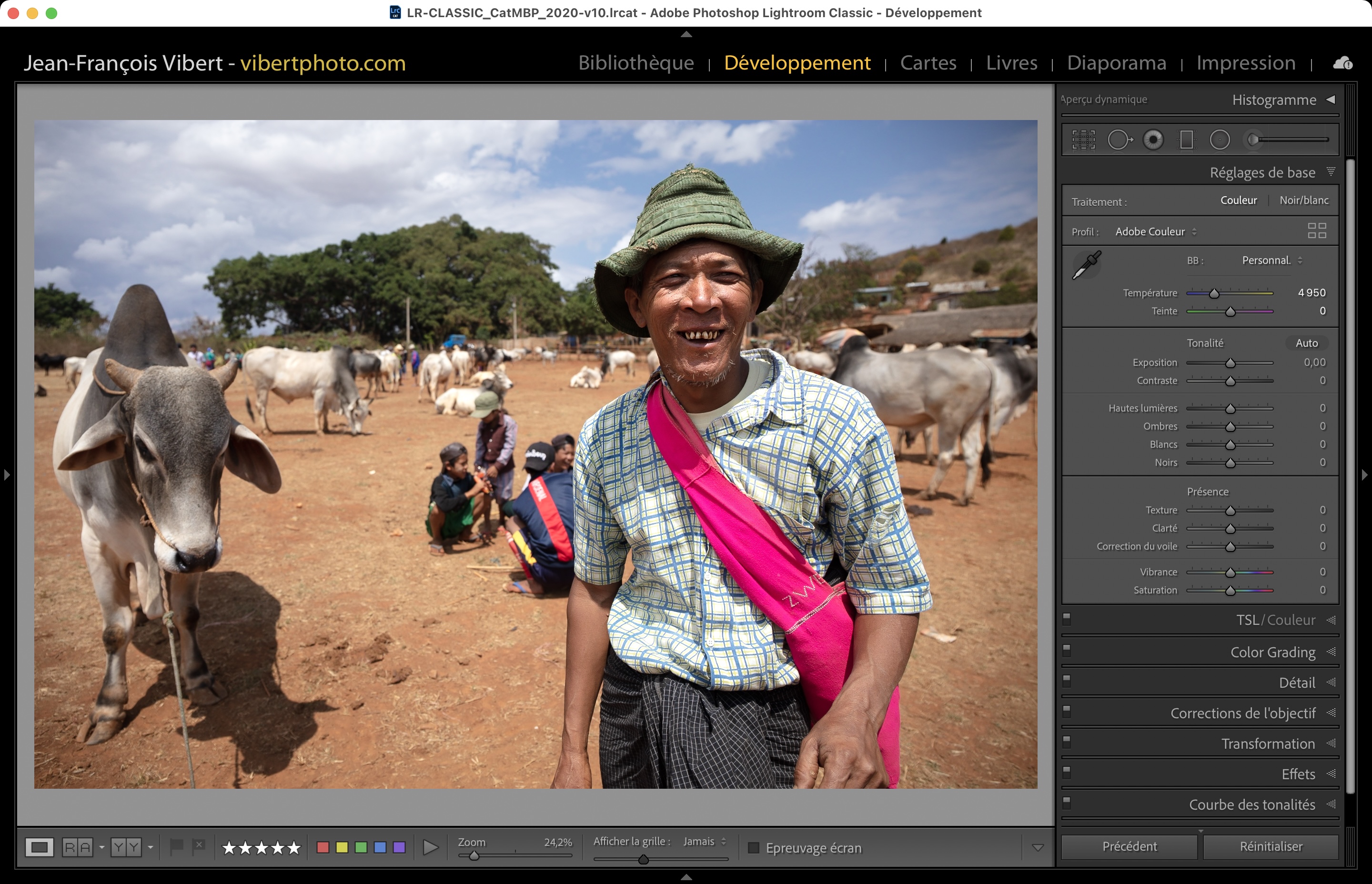Apply the red color label swatch

[x=323, y=847]
